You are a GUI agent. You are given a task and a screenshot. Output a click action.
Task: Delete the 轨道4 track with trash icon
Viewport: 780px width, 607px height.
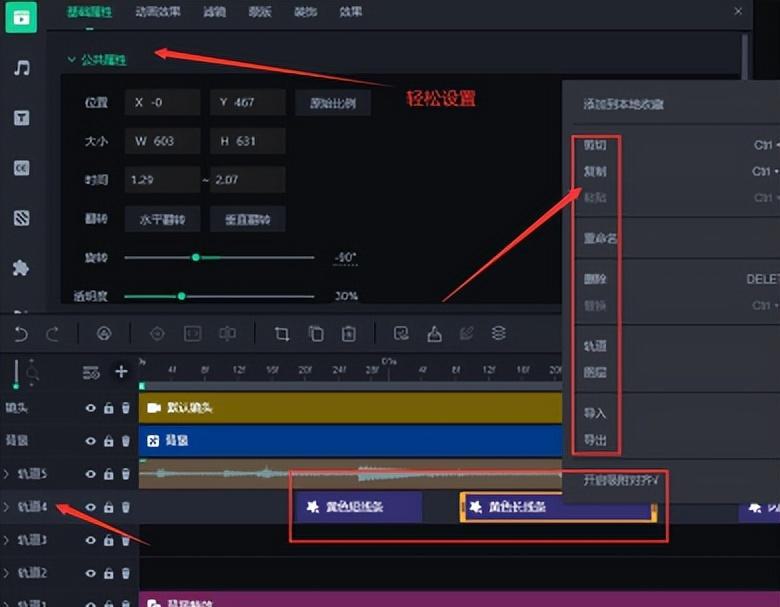[126, 507]
